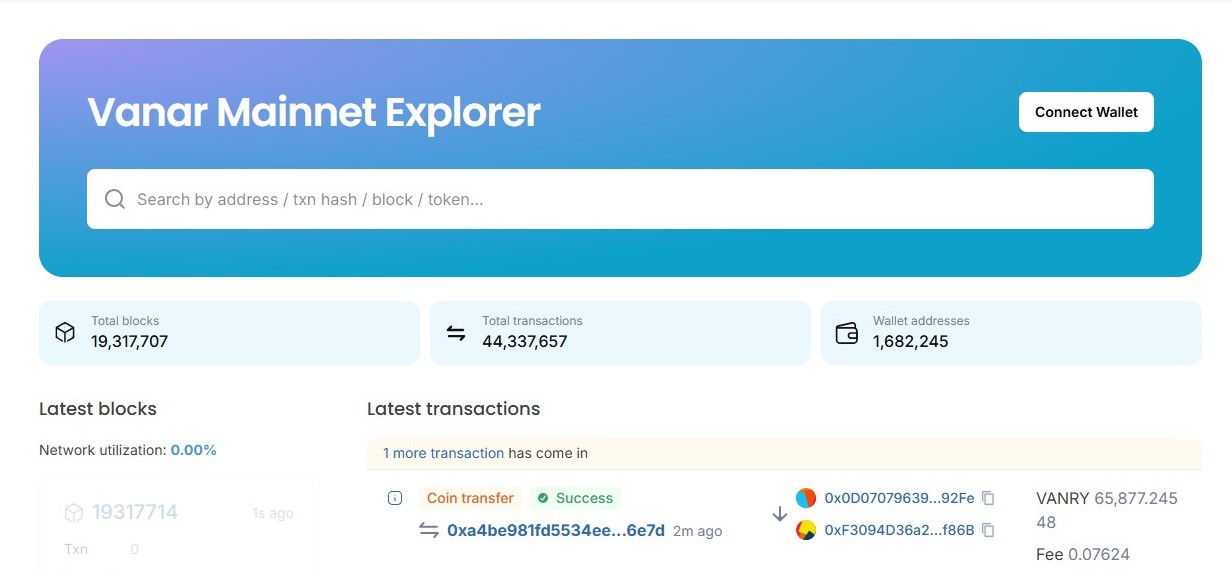Screen dimensions: 1232x570
Task: Click the recipient address identicon
Action: 806,530
